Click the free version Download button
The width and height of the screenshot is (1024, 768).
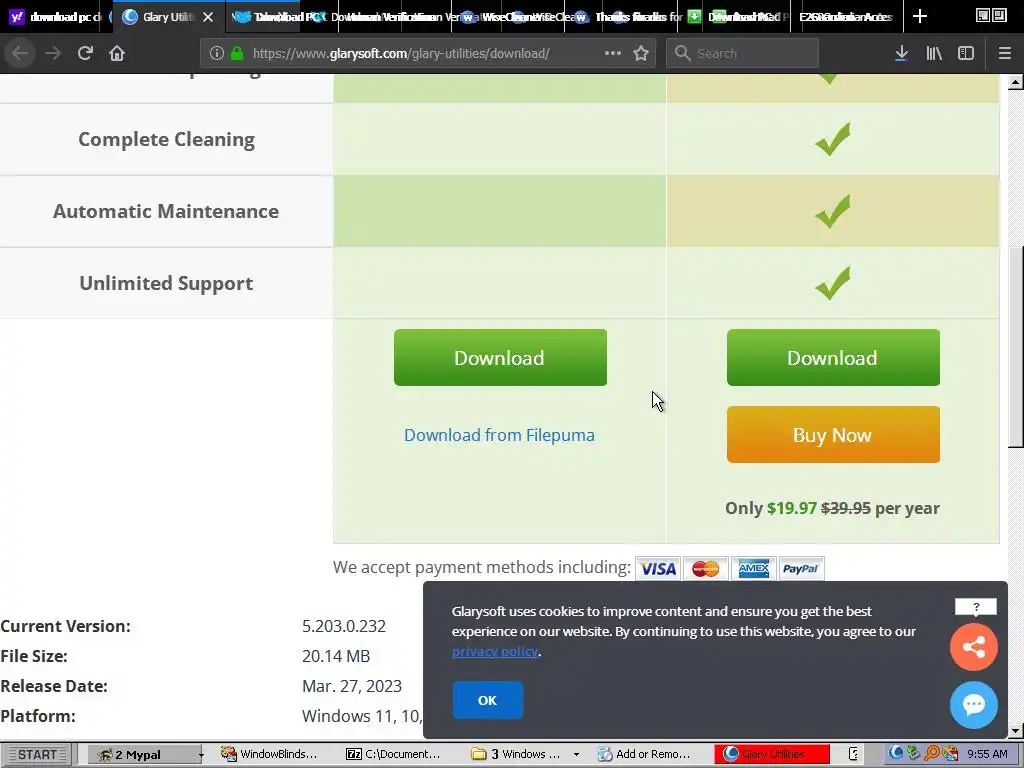click(500, 357)
